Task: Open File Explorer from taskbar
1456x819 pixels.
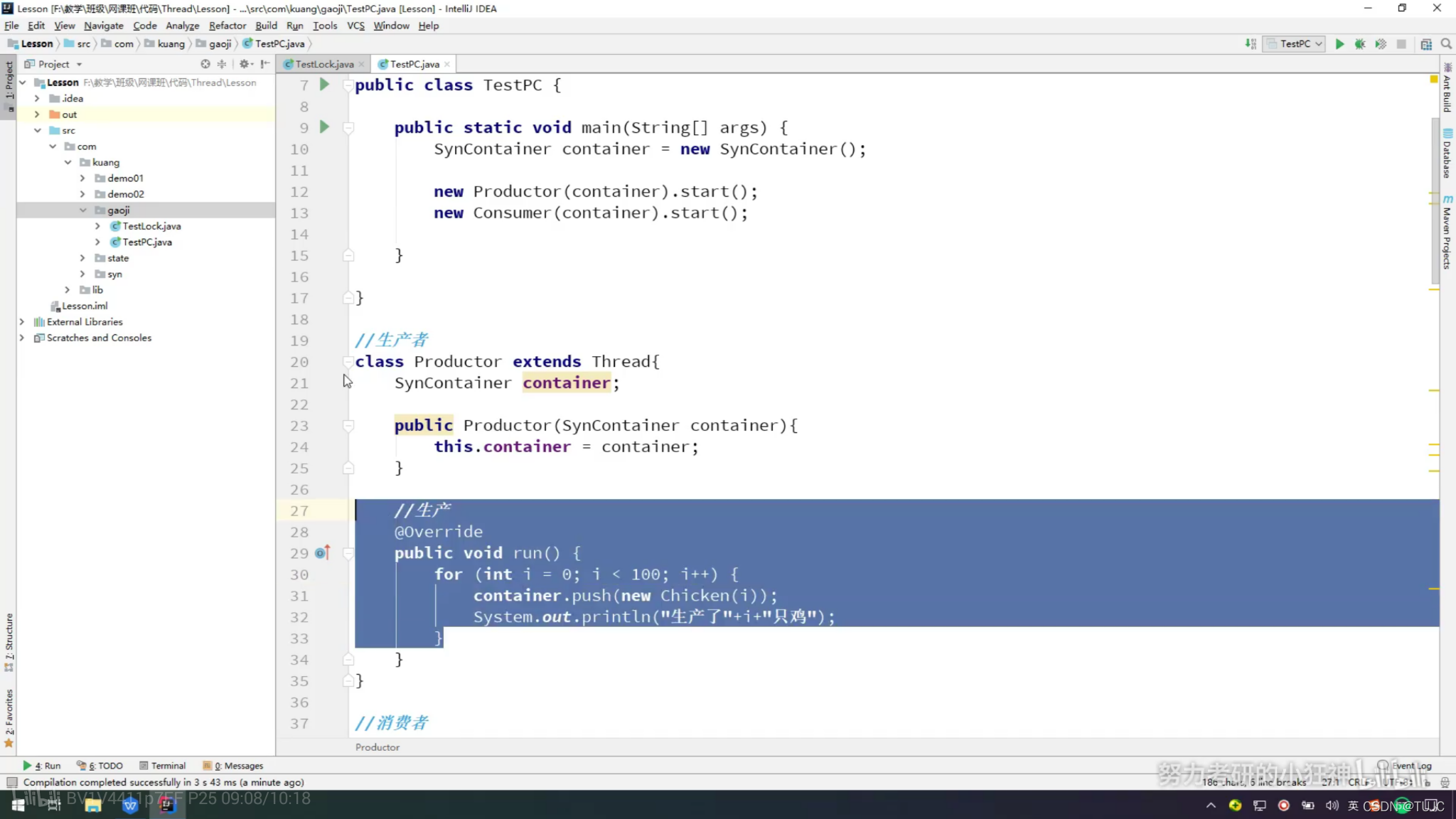Action: point(92,805)
